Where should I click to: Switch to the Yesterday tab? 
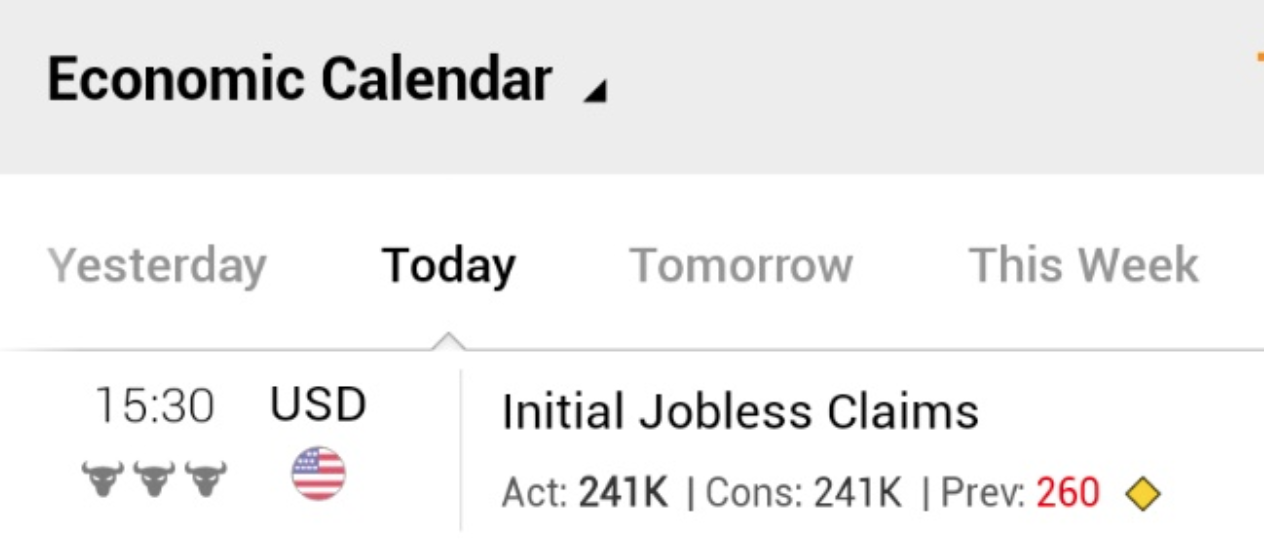[157, 266]
